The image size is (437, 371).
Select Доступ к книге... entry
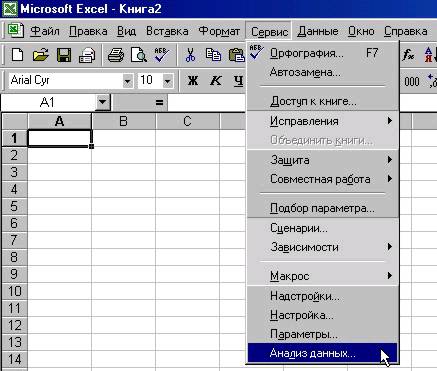322,101
